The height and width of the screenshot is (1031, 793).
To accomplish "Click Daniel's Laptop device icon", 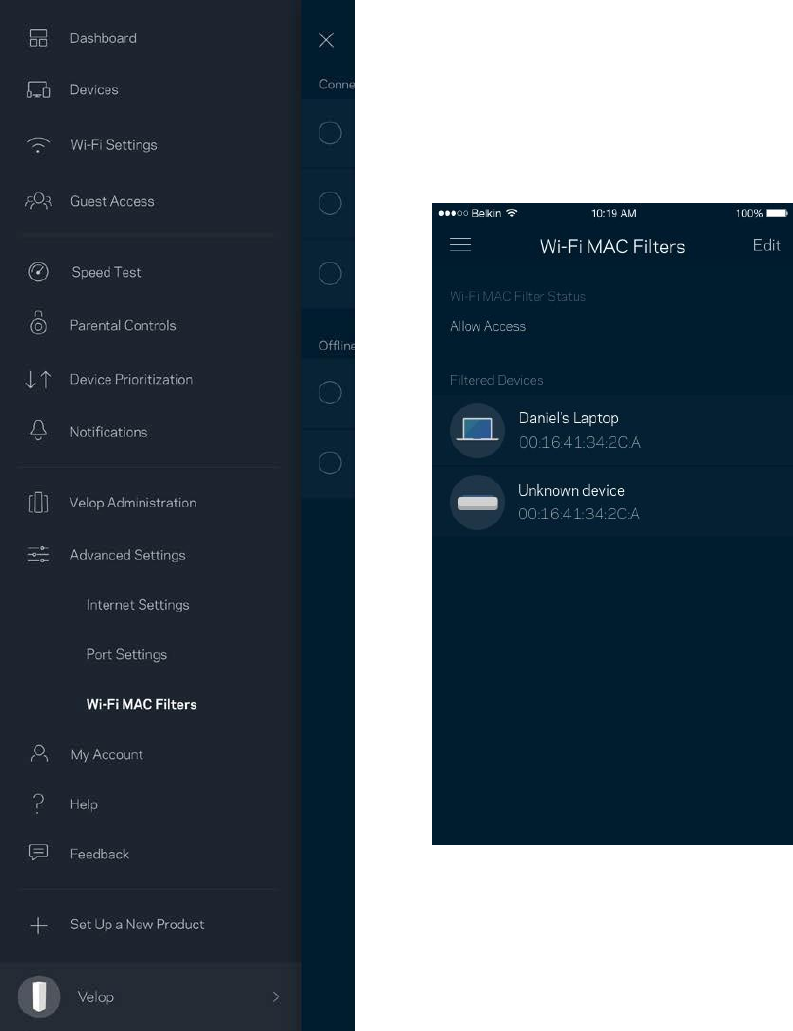I will point(477,430).
